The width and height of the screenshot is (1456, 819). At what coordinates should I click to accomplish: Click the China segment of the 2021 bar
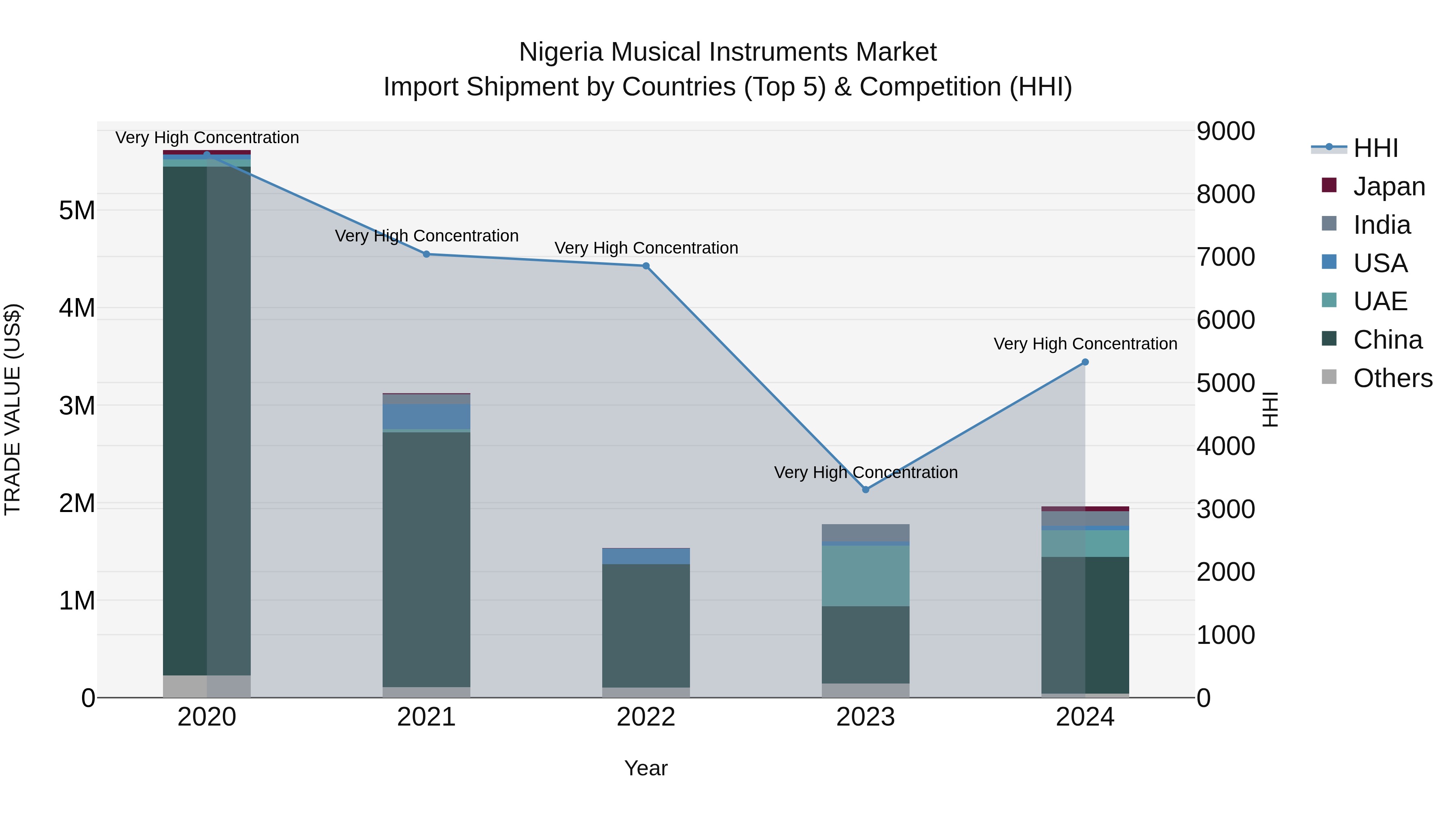[x=427, y=560]
